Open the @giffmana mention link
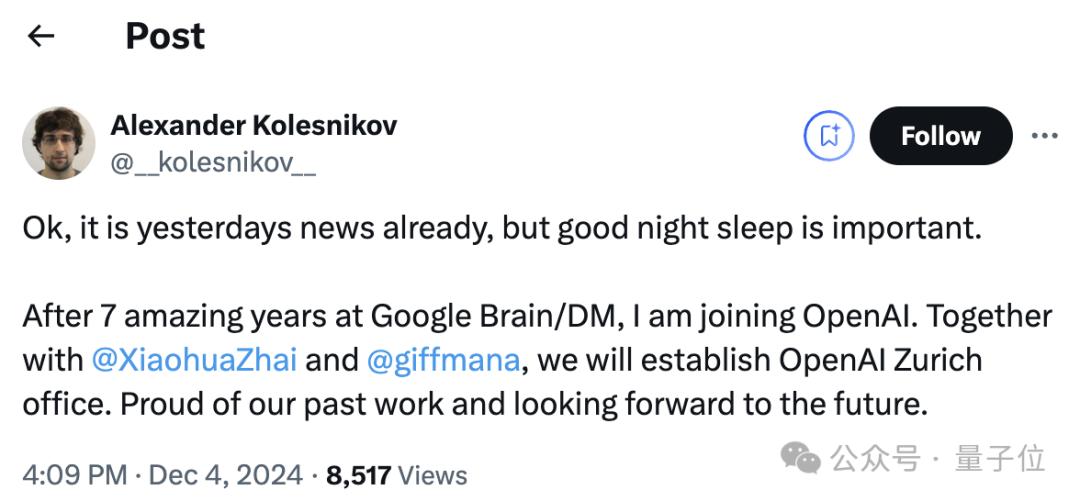The image size is (1080, 501). [444, 360]
